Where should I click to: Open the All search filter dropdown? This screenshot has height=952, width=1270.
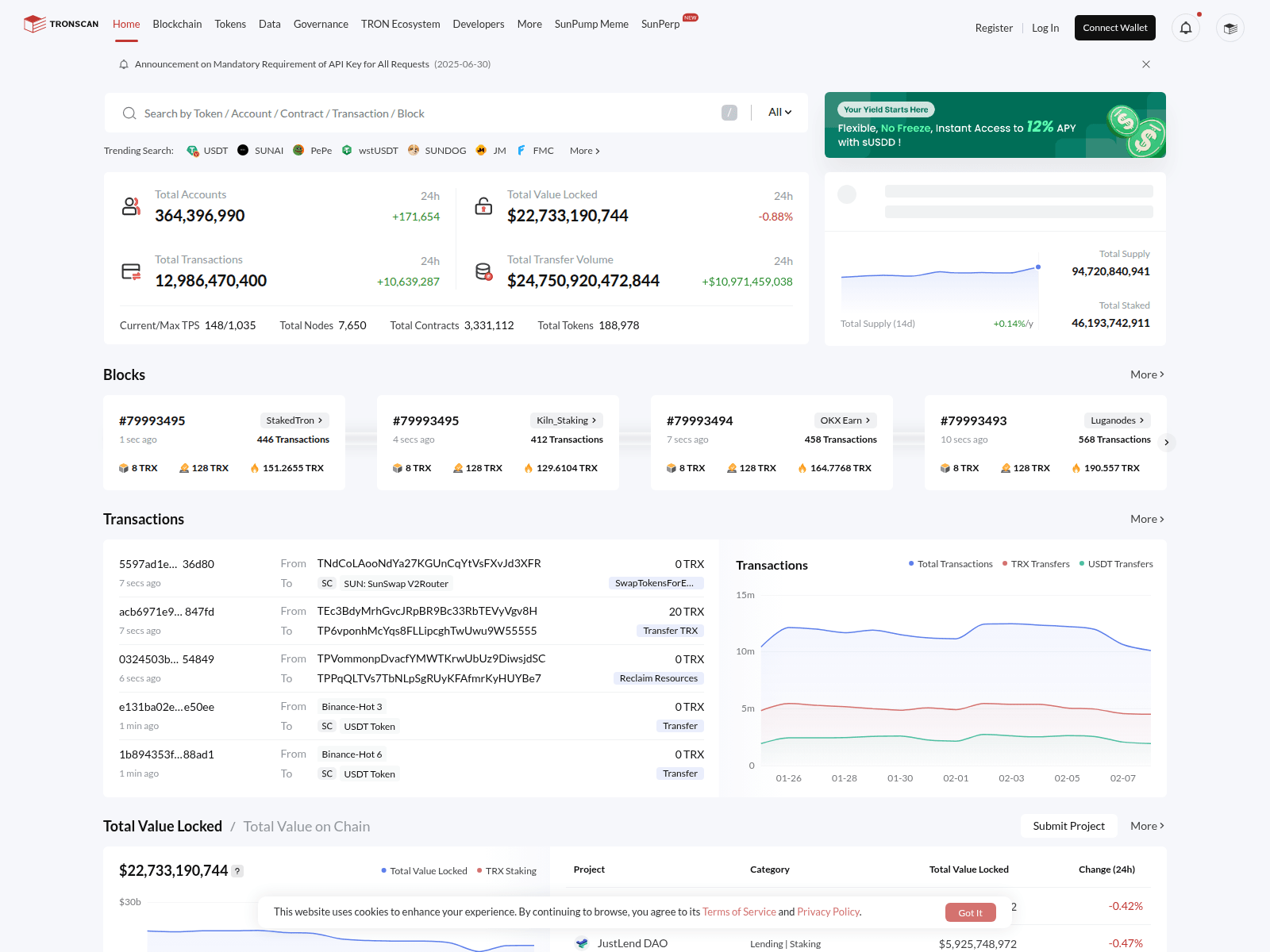(x=779, y=113)
